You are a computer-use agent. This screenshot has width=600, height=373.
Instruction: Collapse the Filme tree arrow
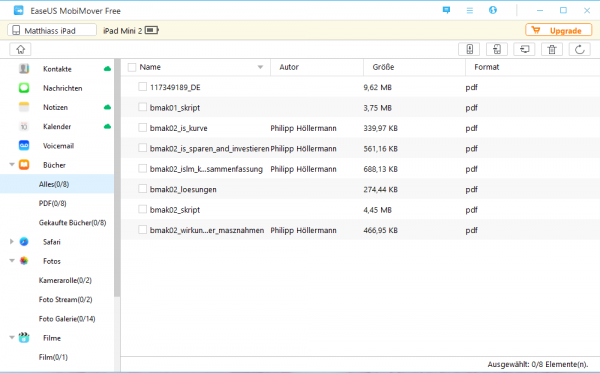[12, 338]
